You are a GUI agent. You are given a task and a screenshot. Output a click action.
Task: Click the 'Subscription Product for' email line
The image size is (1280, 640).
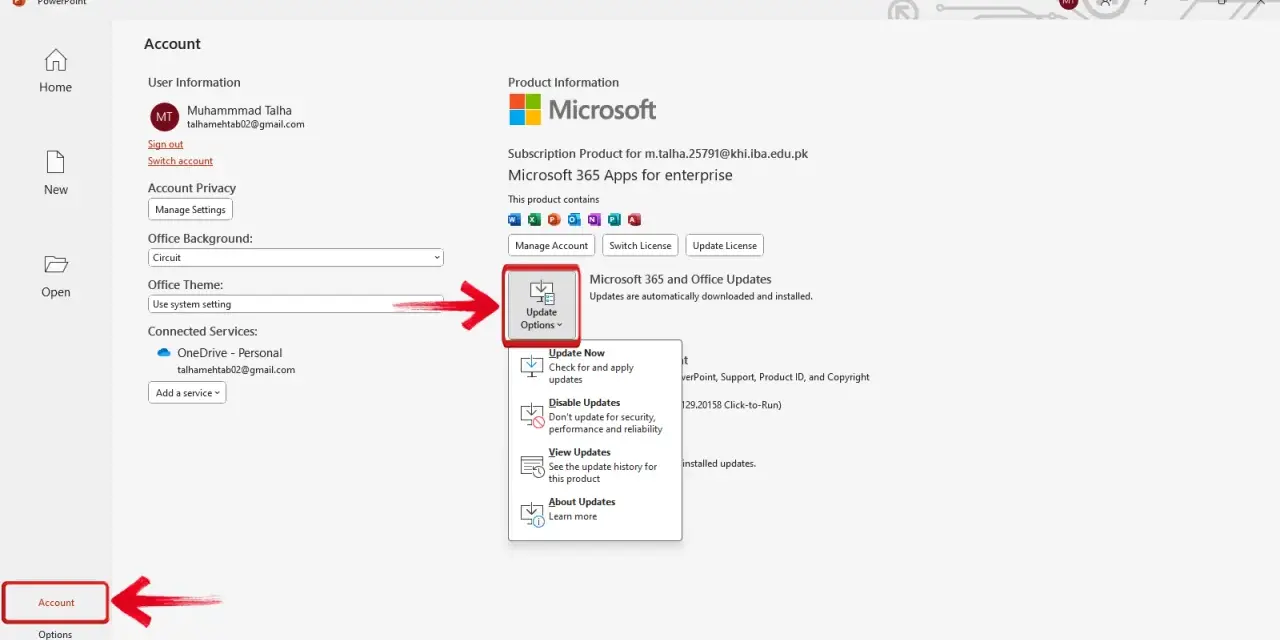(x=657, y=154)
